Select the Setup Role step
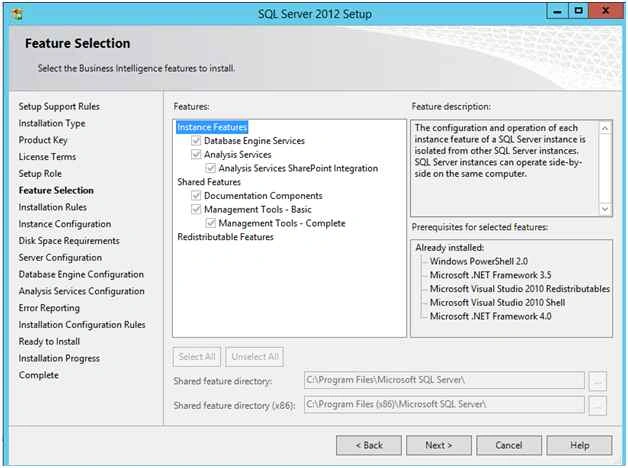This screenshot has width=628, height=468. [x=40, y=174]
